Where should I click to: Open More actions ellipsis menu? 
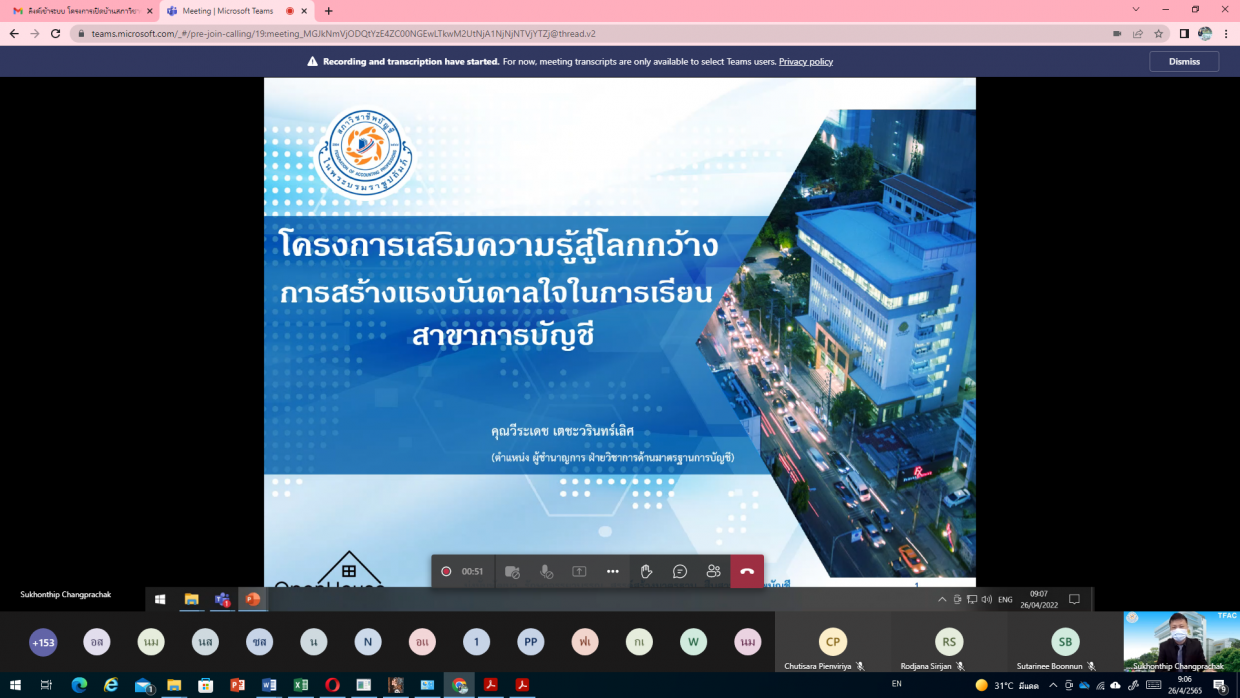click(613, 571)
